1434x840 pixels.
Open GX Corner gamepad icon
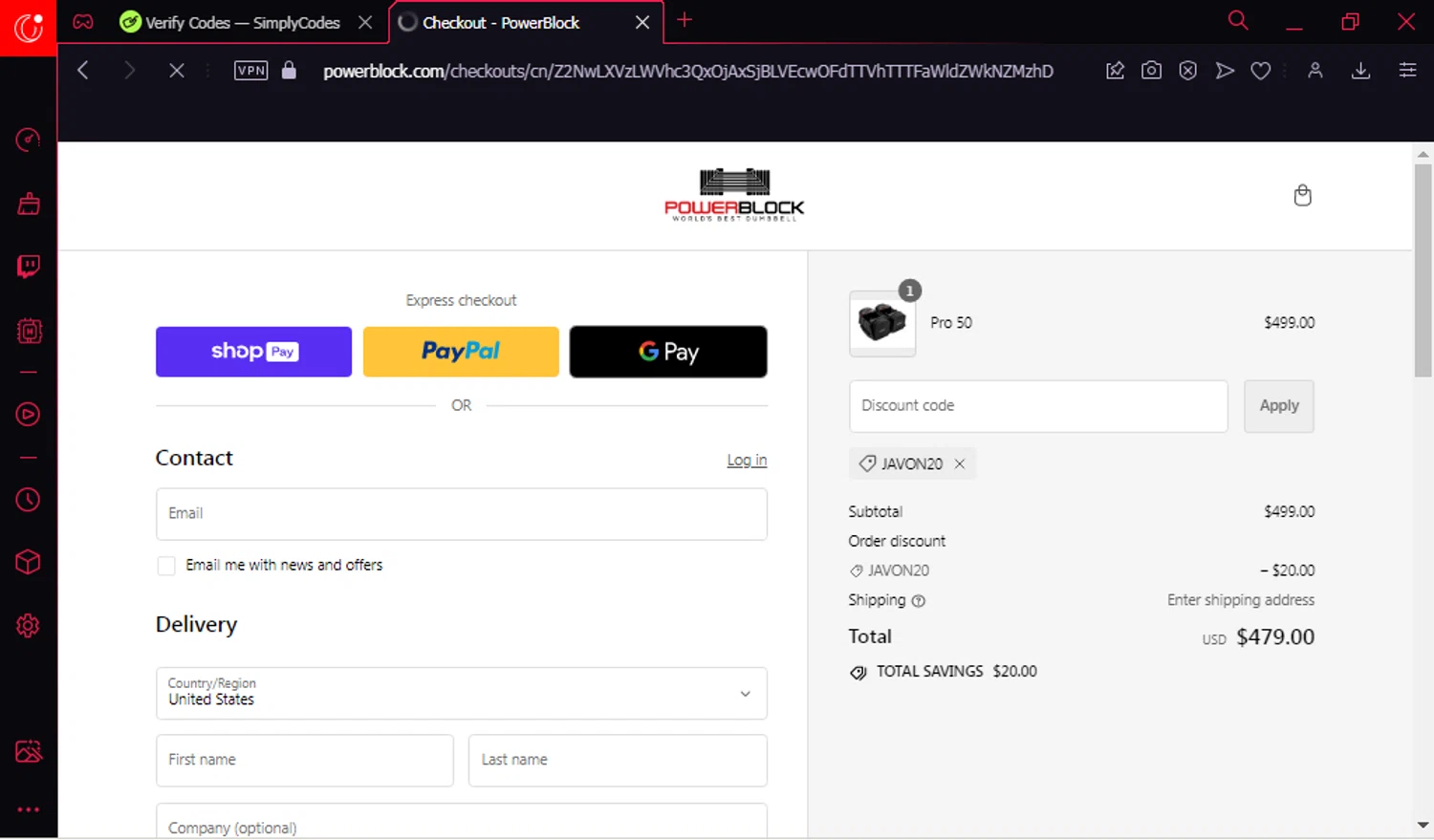click(x=83, y=21)
